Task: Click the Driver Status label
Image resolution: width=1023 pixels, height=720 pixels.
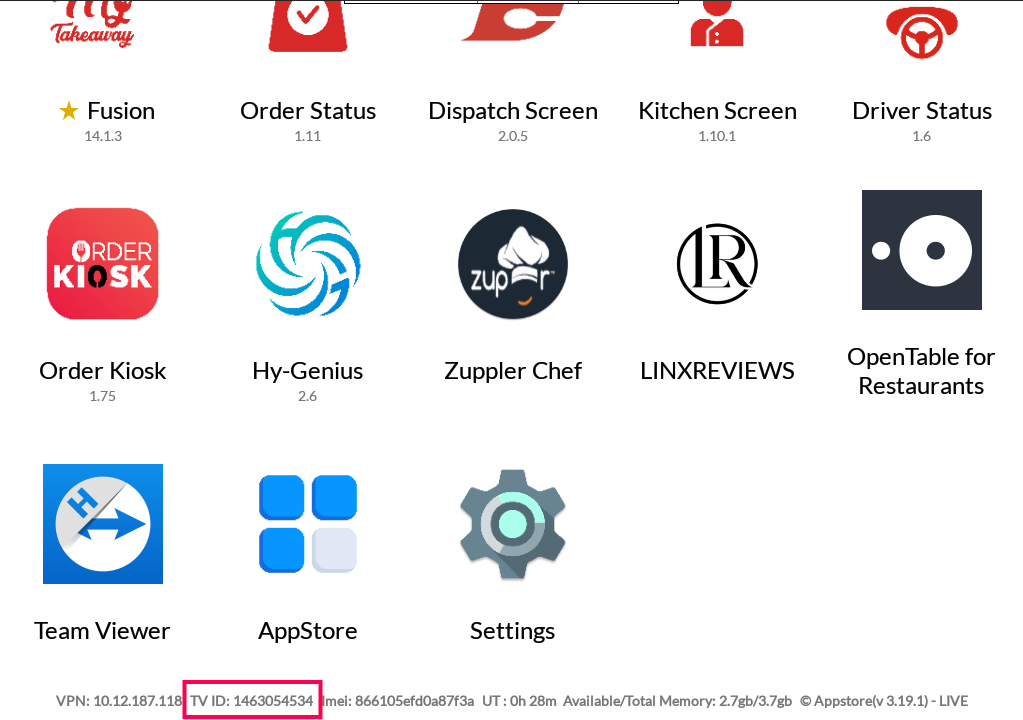Action: point(922,111)
